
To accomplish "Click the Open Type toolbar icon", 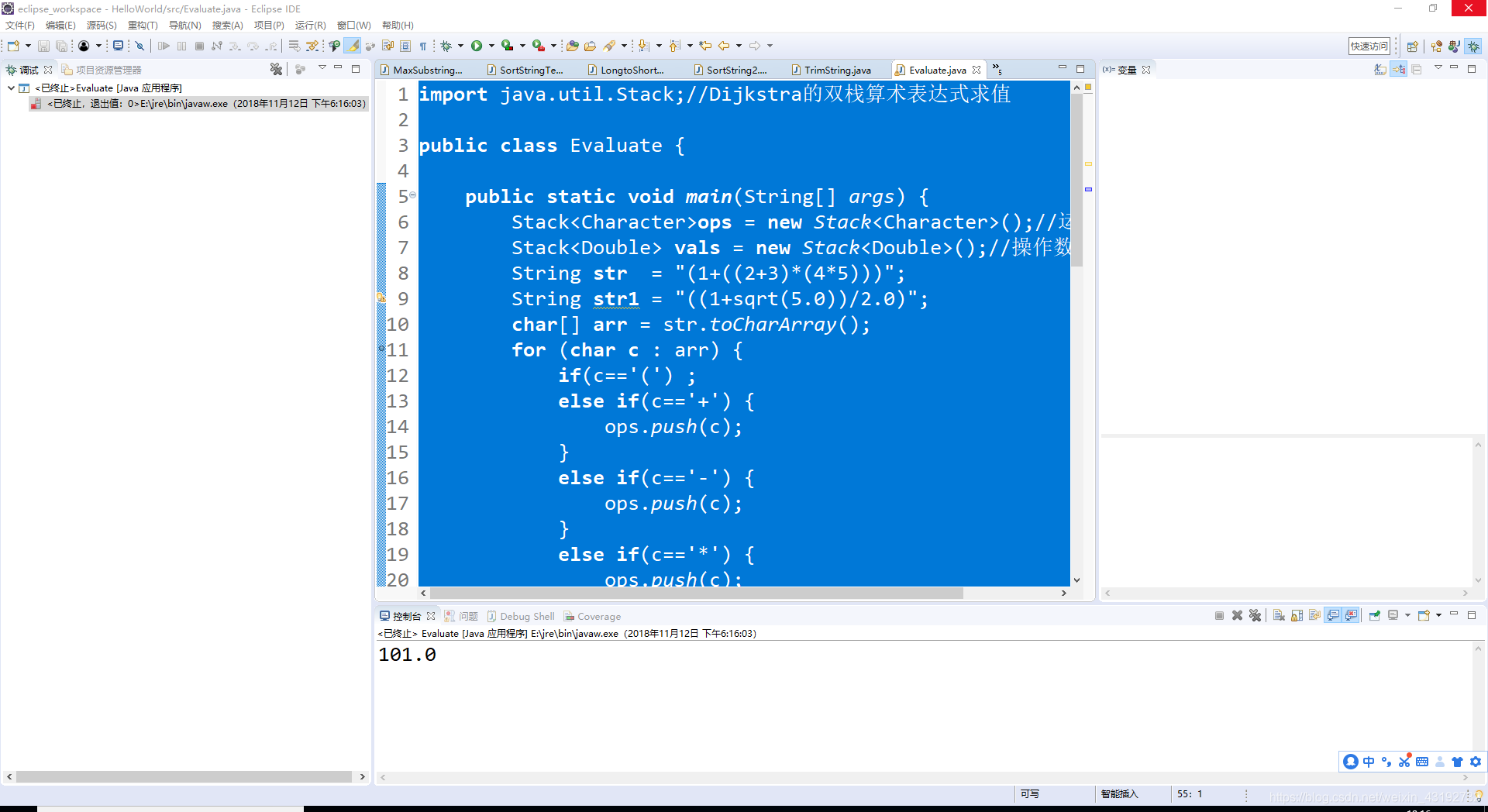I will pyautogui.click(x=572, y=46).
